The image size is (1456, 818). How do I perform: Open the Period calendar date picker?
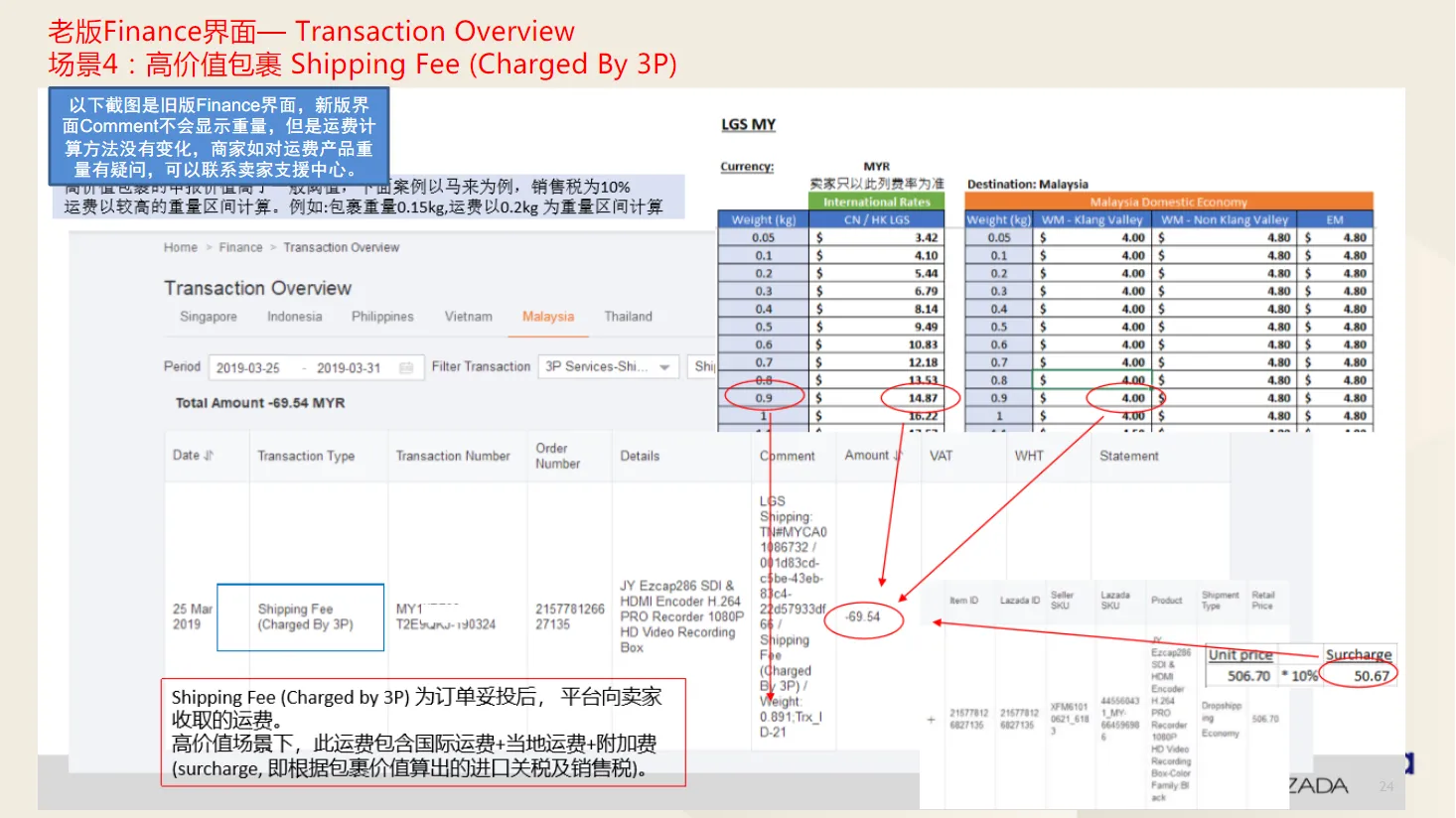(x=405, y=367)
